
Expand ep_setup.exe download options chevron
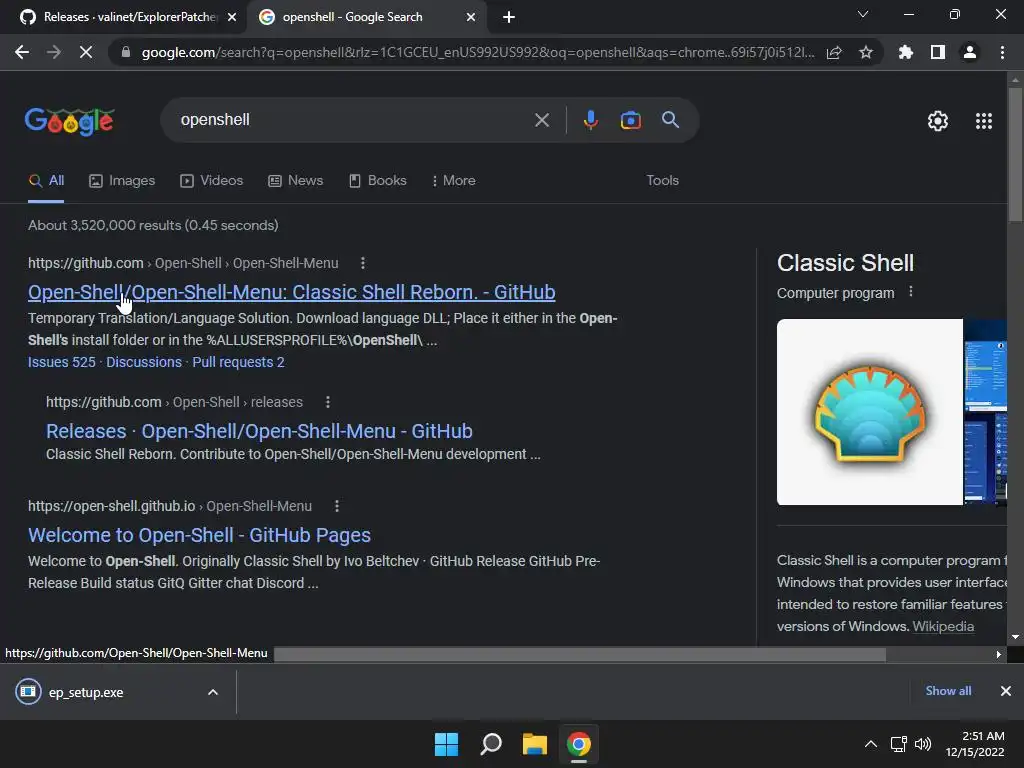pos(213,692)
